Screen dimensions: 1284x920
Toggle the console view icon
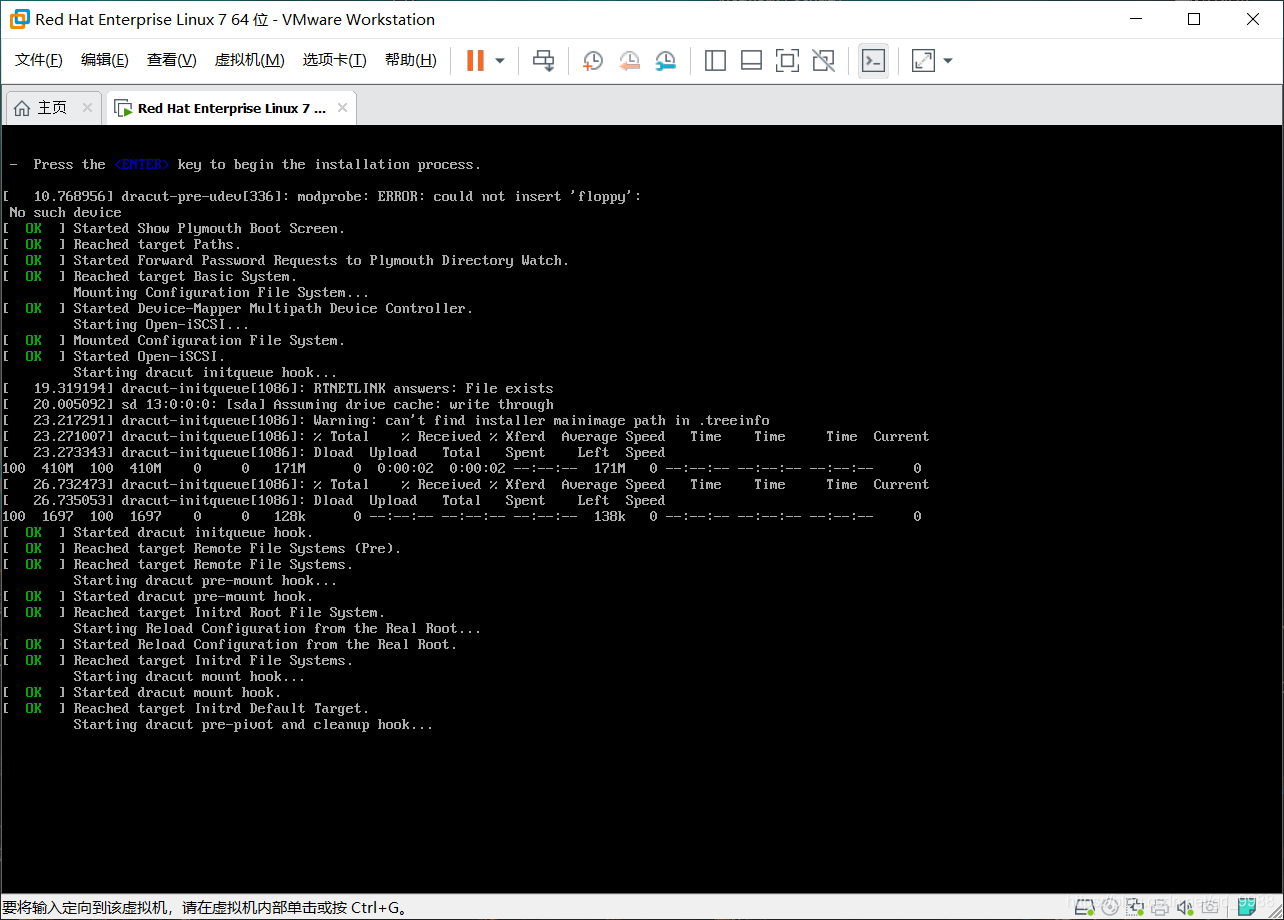point(873,61)
